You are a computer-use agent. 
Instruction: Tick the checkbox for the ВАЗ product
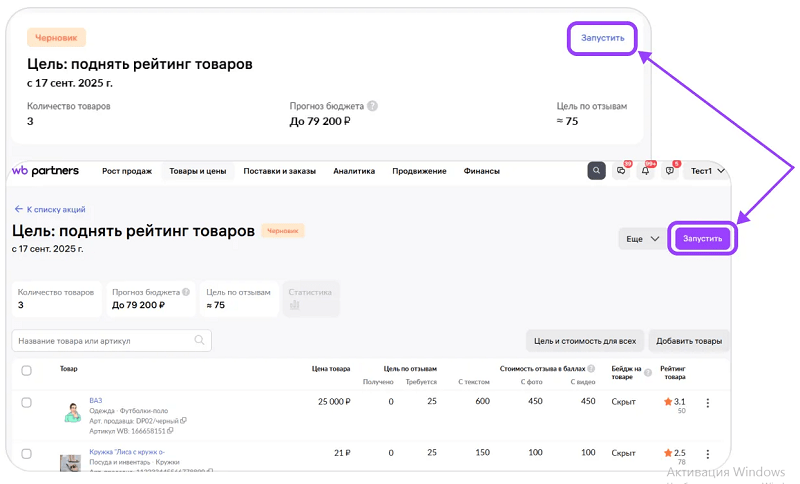(27, 402)
